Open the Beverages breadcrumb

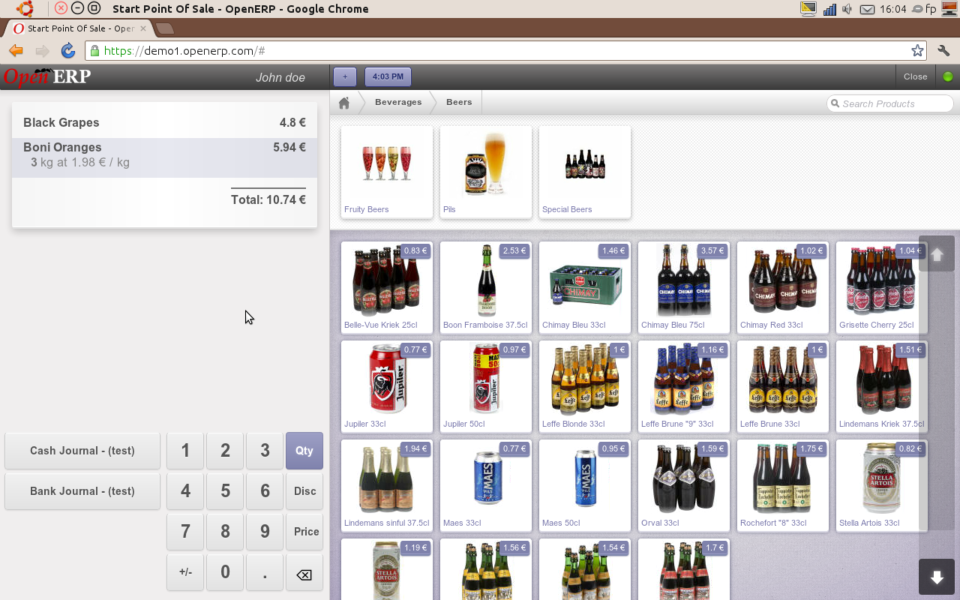point(398,102)
